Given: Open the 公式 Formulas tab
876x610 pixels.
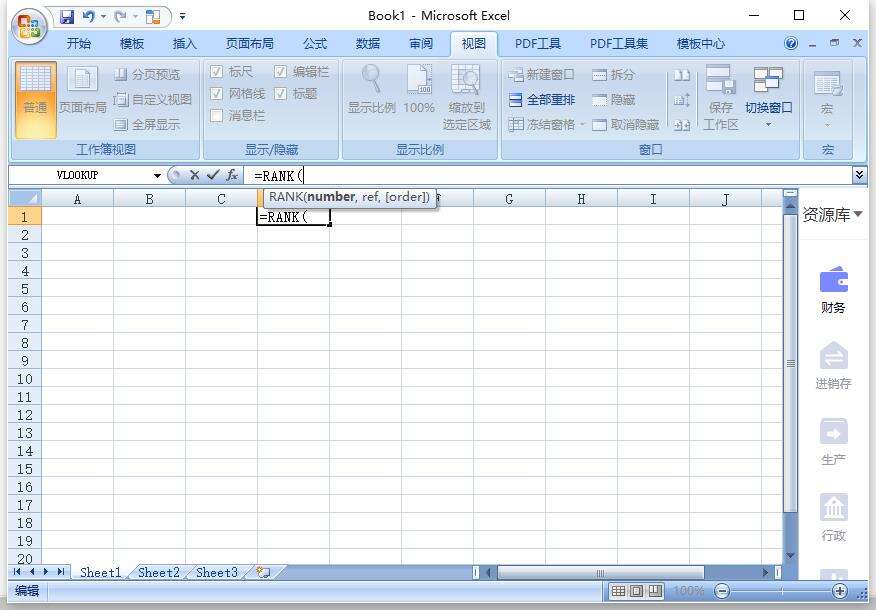Looking at the screenshot, I should (x=315, y=44).
